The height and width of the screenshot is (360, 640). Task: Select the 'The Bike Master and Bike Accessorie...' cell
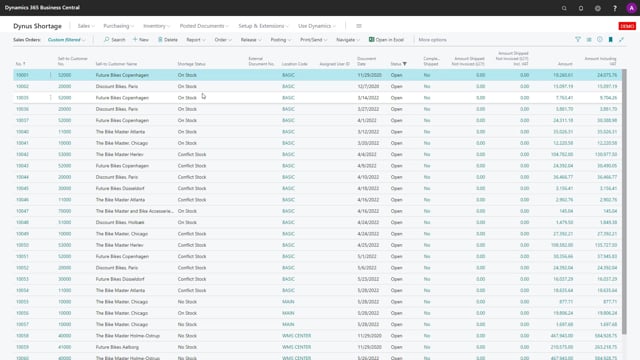tap(135, 211)
